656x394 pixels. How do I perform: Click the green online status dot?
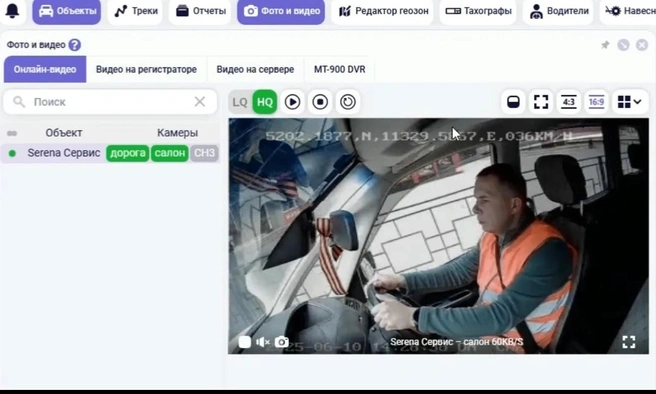[12, 154]
